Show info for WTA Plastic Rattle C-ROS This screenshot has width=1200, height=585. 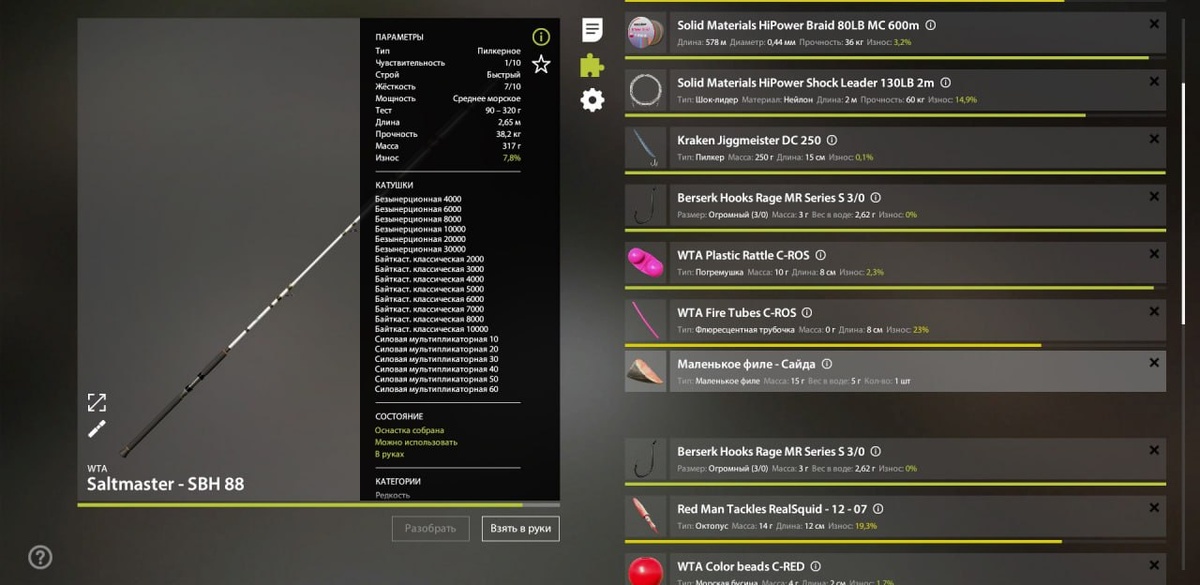pos(821,256)
